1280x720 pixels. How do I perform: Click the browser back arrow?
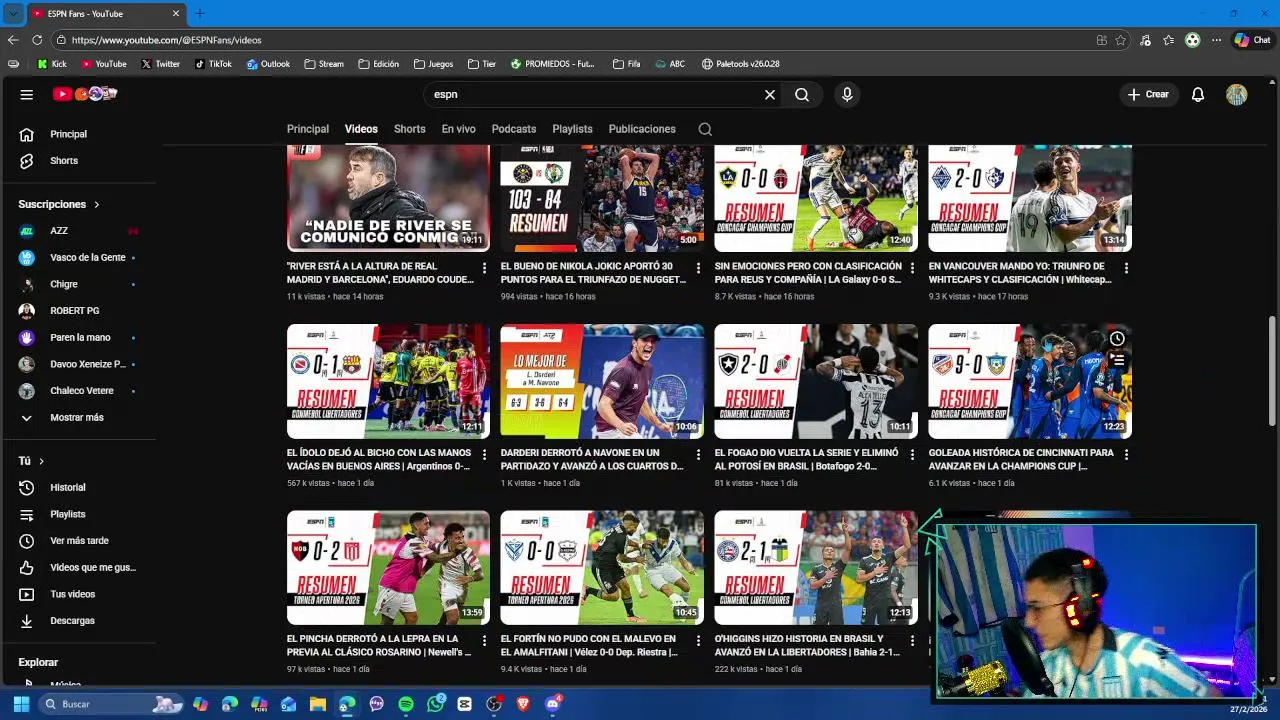tap(13, 40)
